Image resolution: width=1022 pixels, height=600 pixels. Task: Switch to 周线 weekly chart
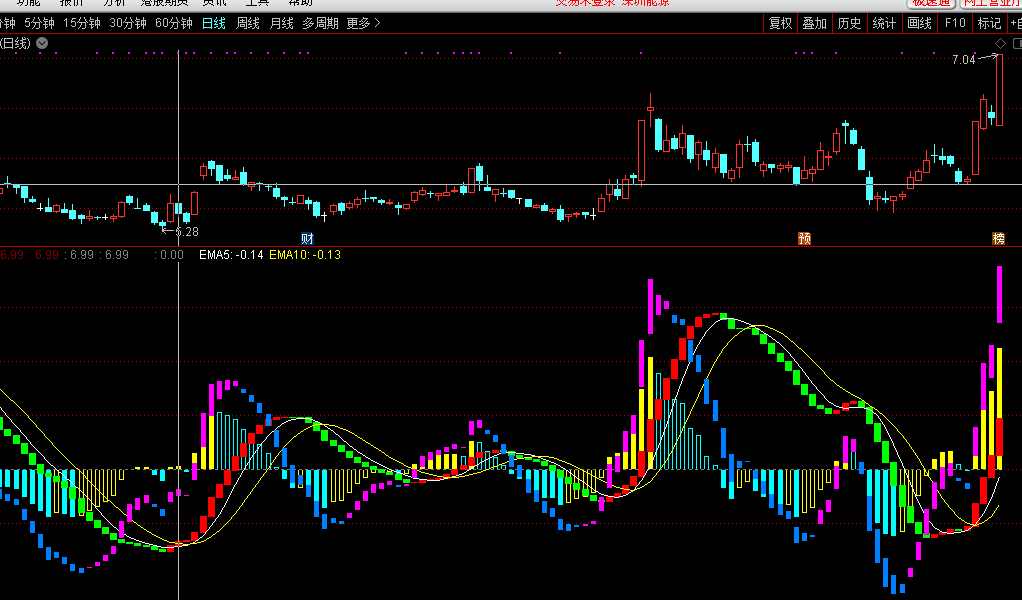click(248, 23)
